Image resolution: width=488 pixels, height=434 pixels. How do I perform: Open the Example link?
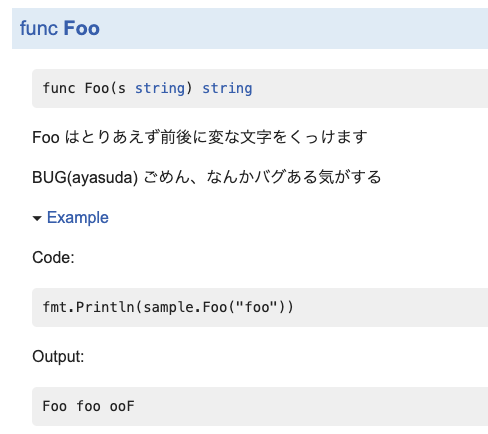[78, 218]
